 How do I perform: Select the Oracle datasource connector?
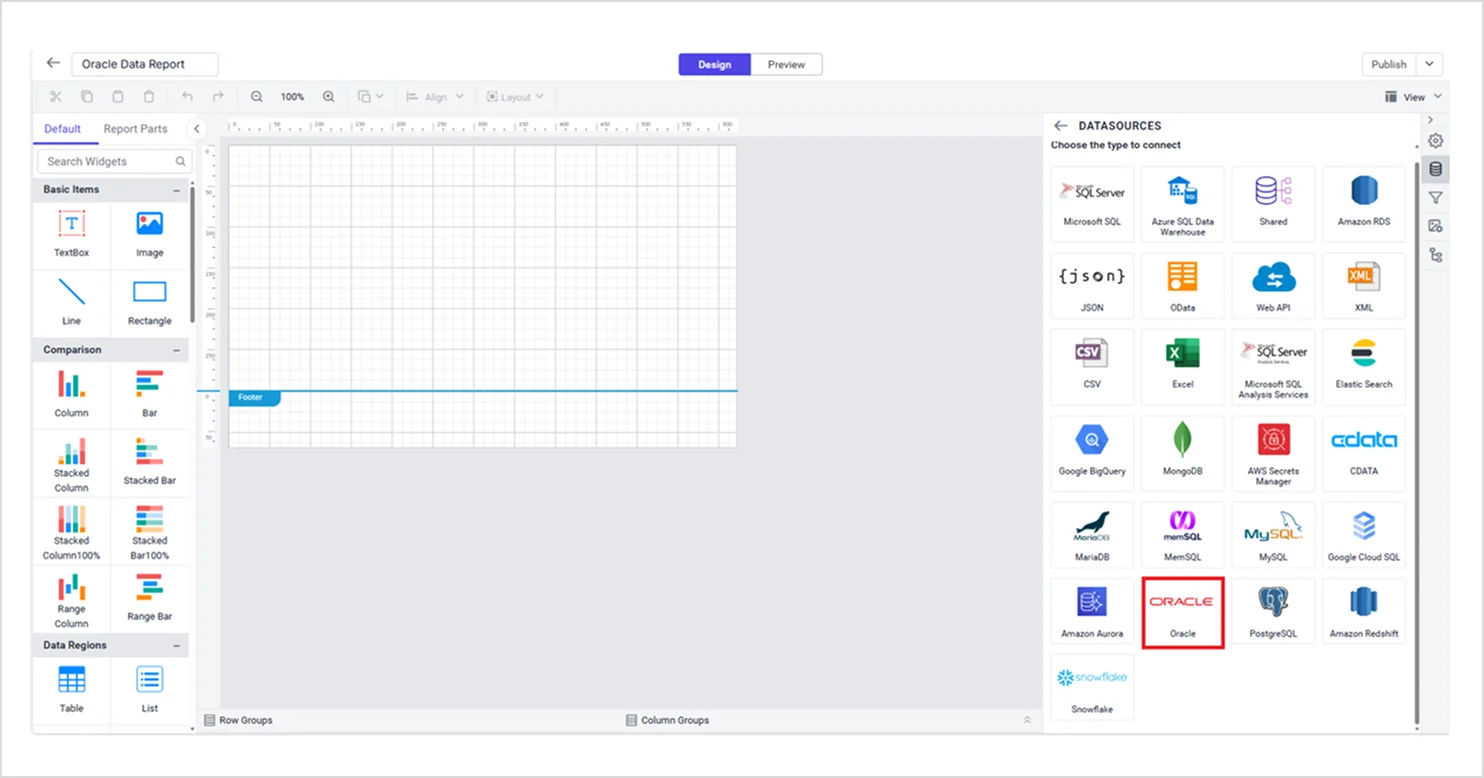coord(1182,610)
